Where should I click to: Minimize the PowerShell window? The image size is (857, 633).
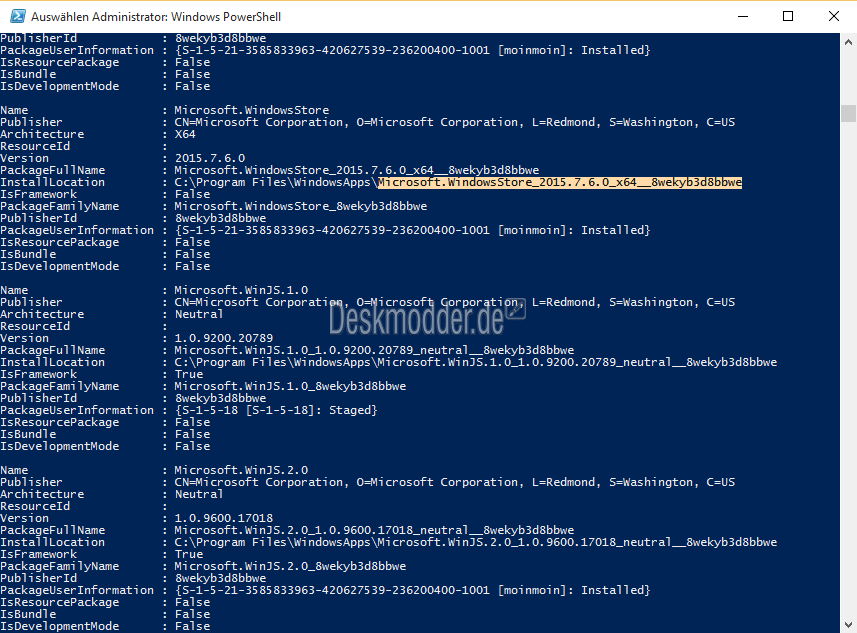[743, 16]
